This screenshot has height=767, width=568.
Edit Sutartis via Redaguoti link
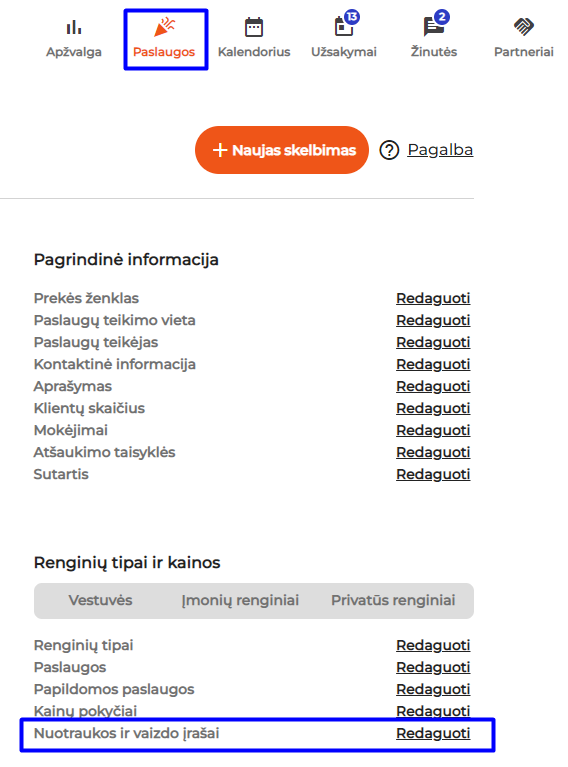[433, 474]
